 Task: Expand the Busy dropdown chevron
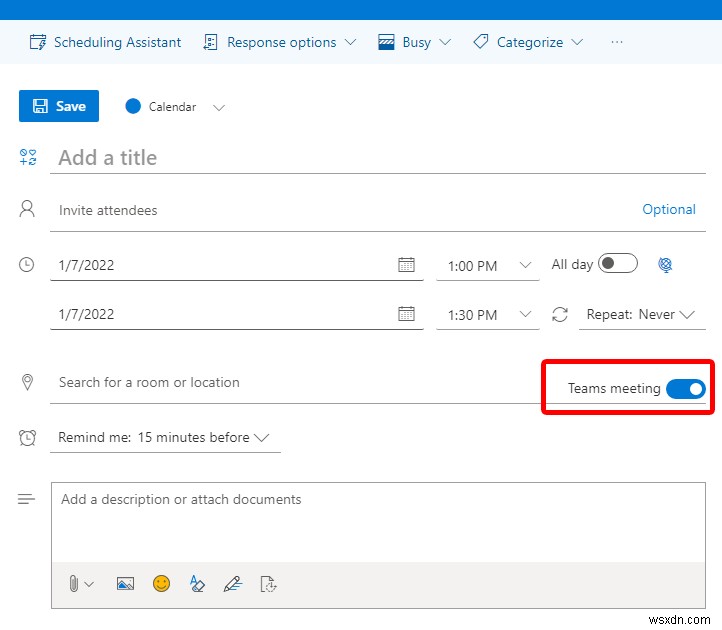coord(445,42)
